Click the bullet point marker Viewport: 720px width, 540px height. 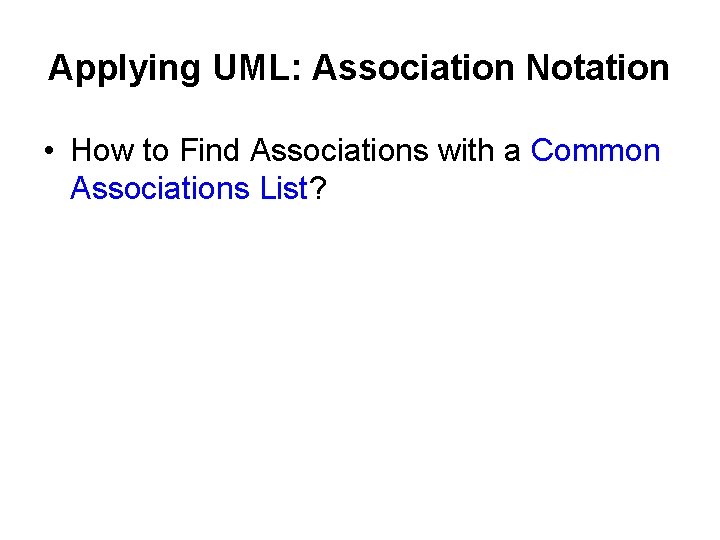(48, 152)
